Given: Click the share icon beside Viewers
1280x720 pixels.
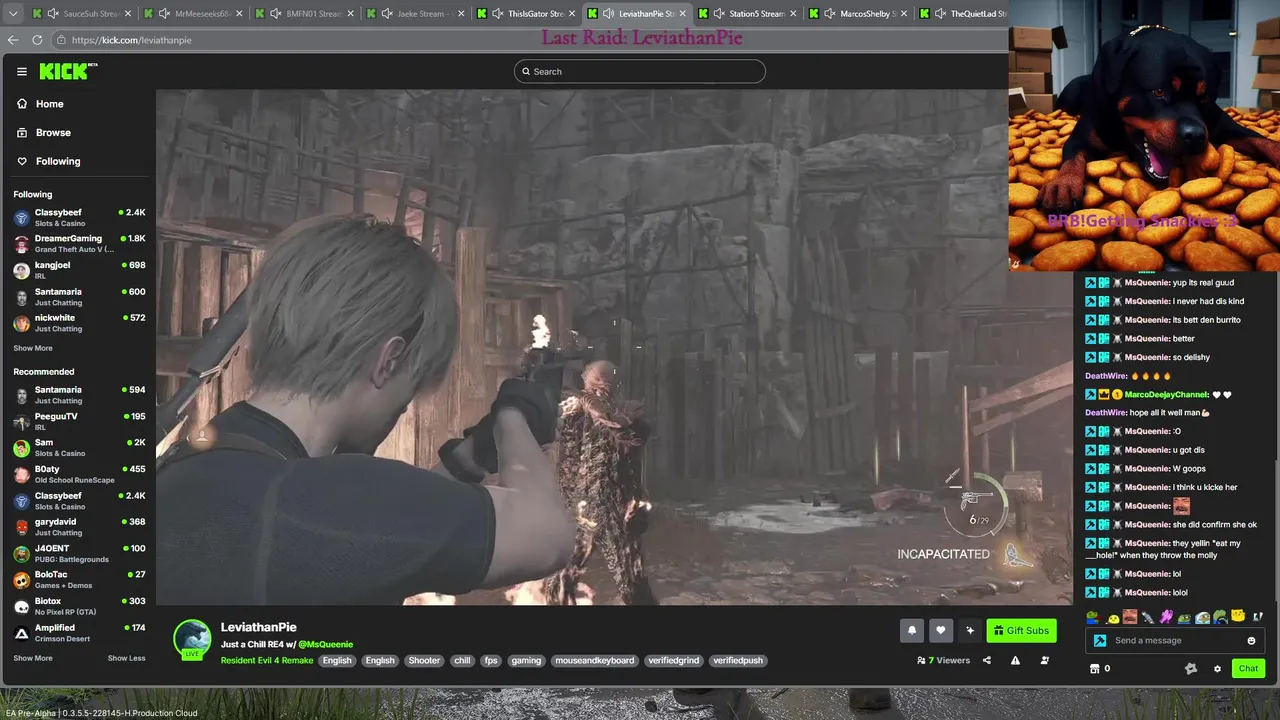Looking at the screenshot, I should click(x=987, y=660).
